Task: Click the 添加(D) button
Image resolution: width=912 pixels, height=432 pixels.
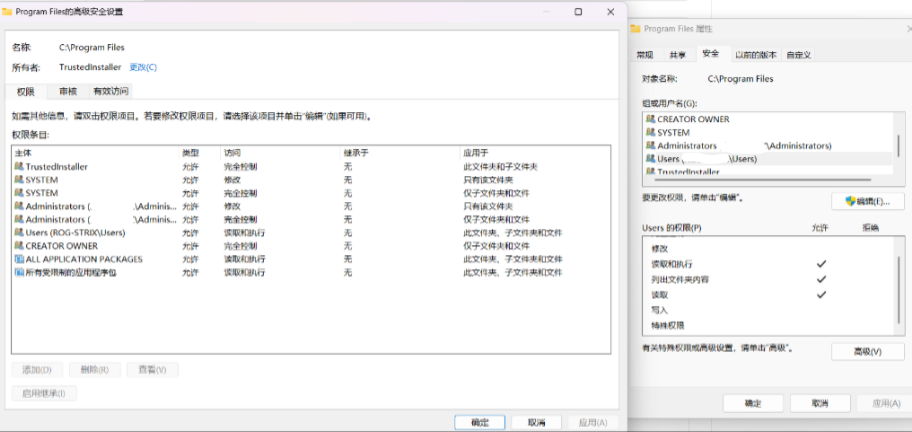Action: pos(37,370)
